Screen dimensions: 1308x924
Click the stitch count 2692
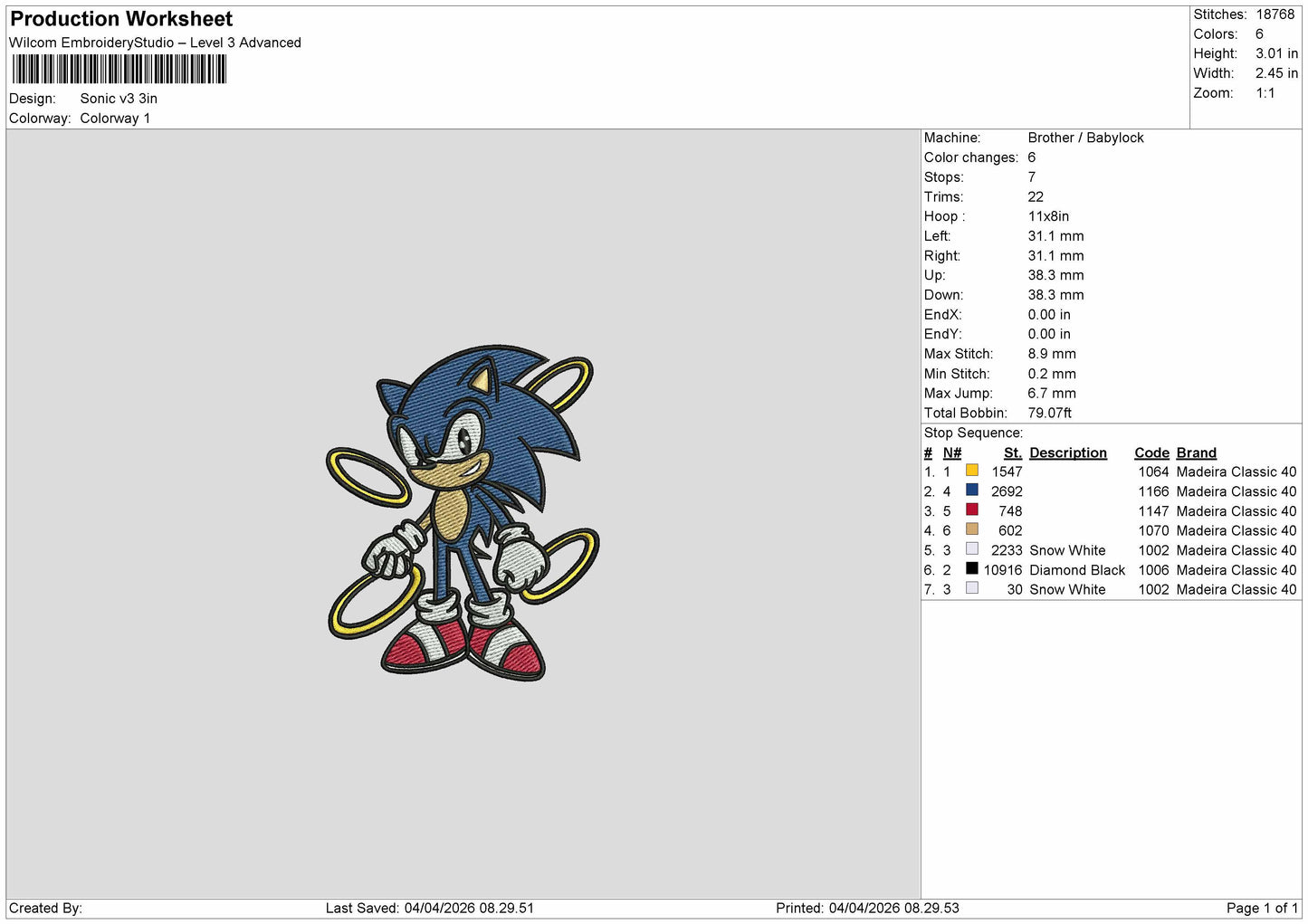[1007, 491]
